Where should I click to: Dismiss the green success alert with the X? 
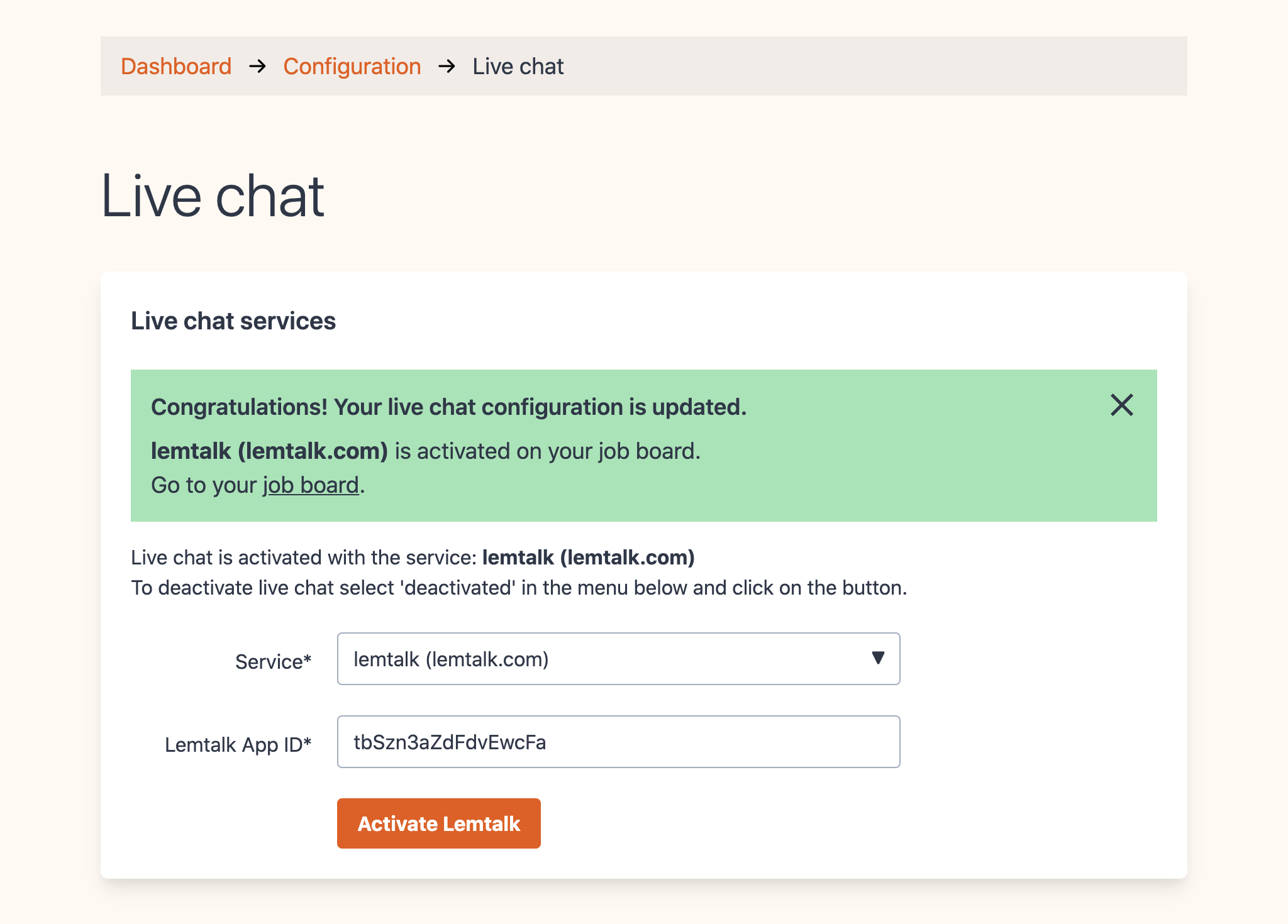[x=1121, y=405]
